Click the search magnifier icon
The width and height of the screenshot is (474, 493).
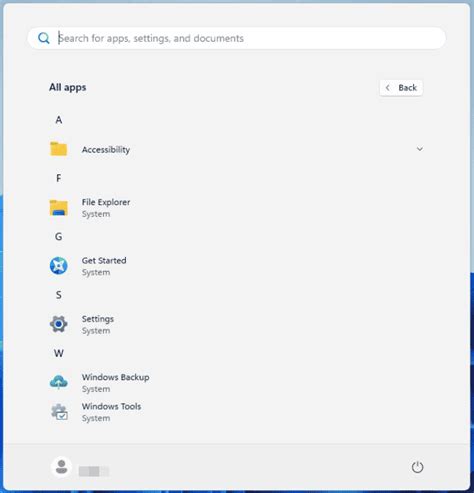(44, 38)
